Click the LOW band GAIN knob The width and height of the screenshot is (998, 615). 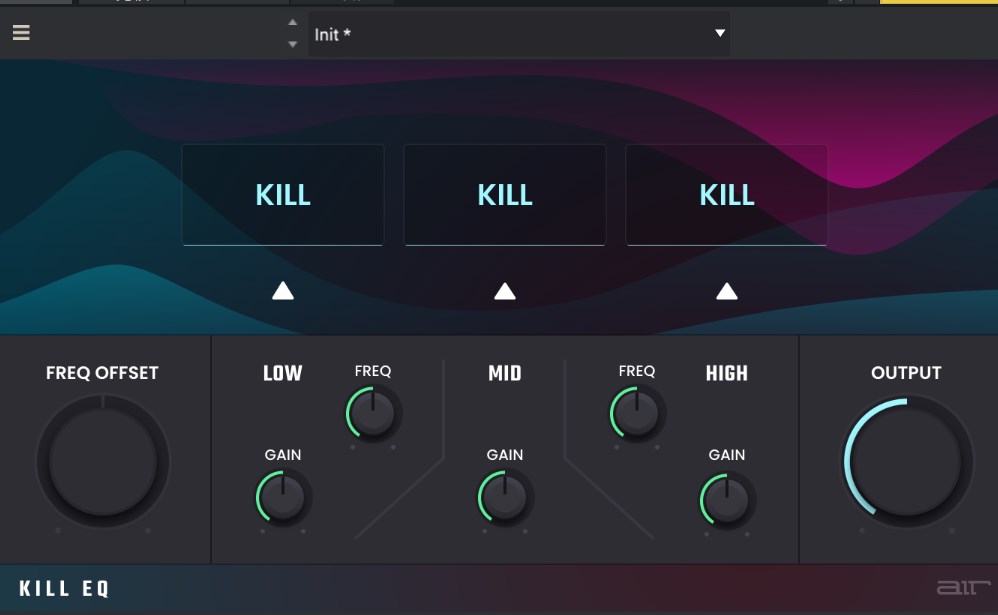point(284,497)
